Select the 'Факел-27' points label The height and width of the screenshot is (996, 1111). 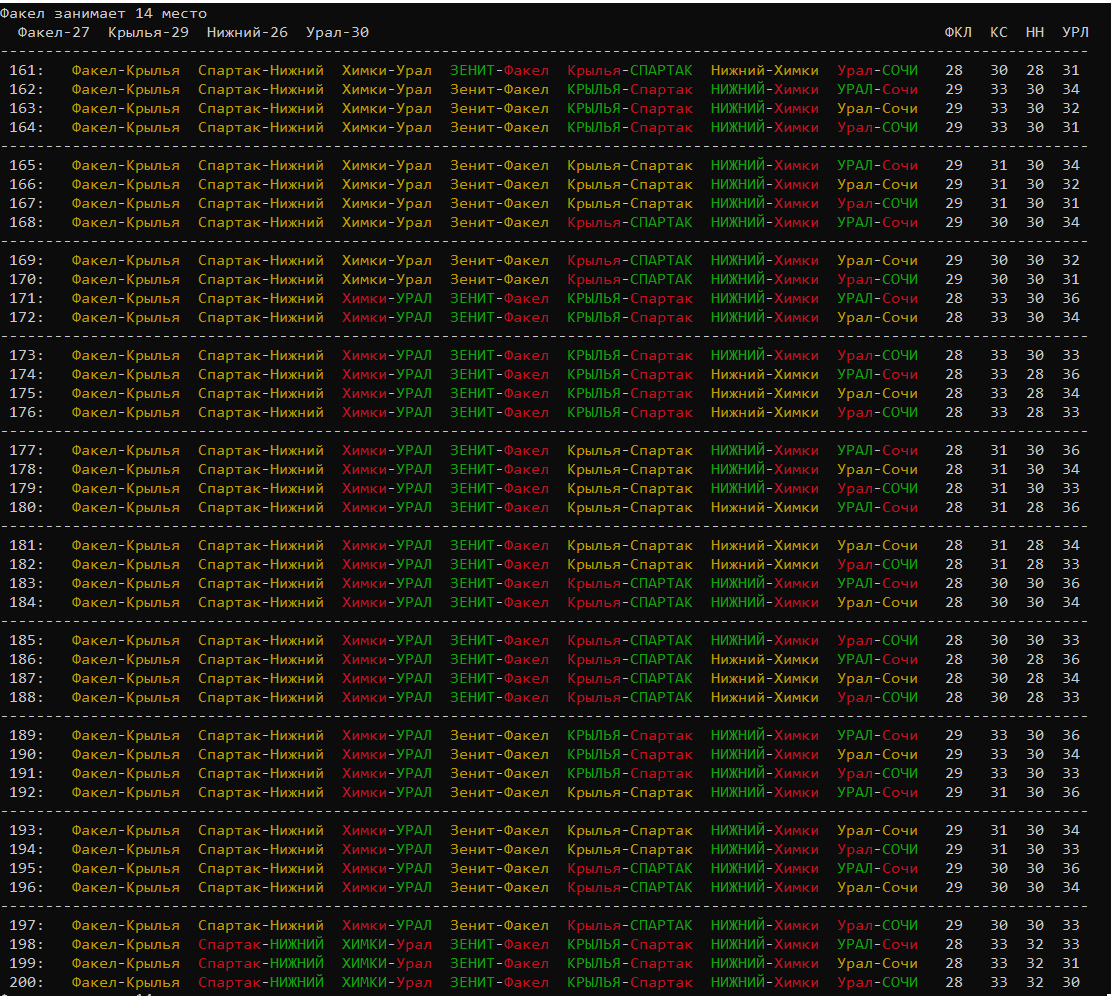coord(54,33)
